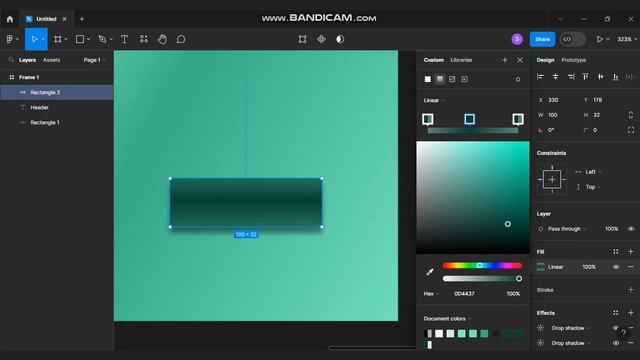Align vertical centers icon
The image size is (640, 360).
click(x=600, y=77)
